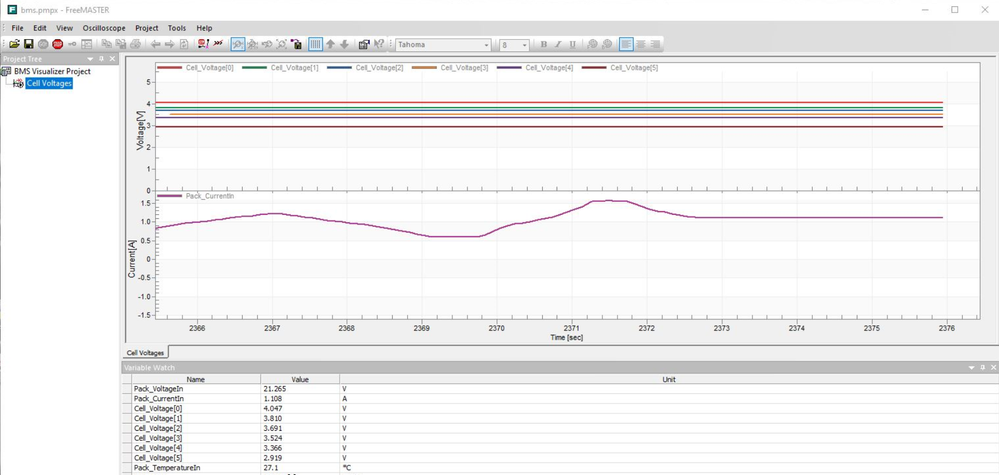Select align right paragraph button
This screenshot has height=475, width=999.
655,45
